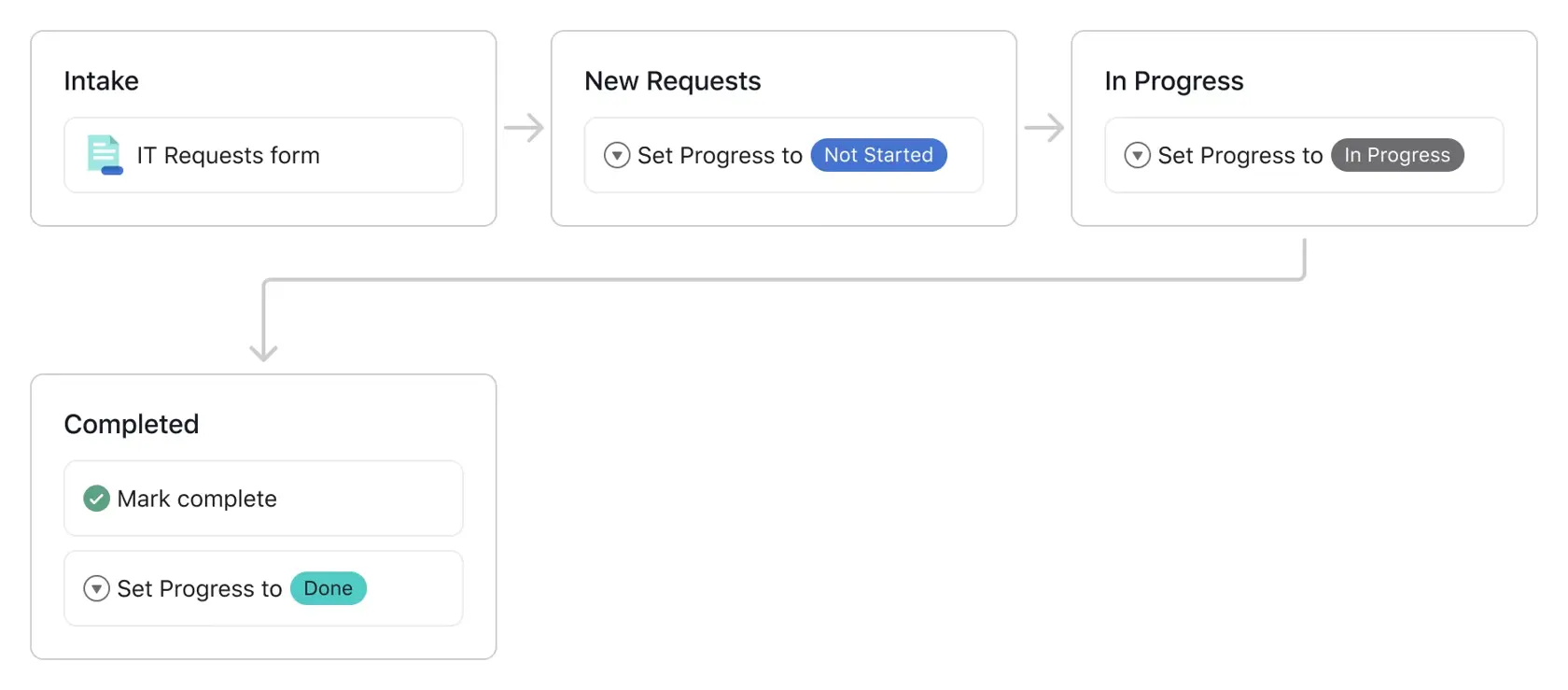Expand the Done progress selector

pos(329,588)
